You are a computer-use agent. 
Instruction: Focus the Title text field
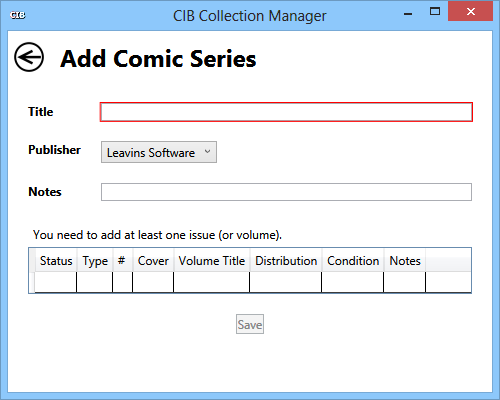[286, 112]
